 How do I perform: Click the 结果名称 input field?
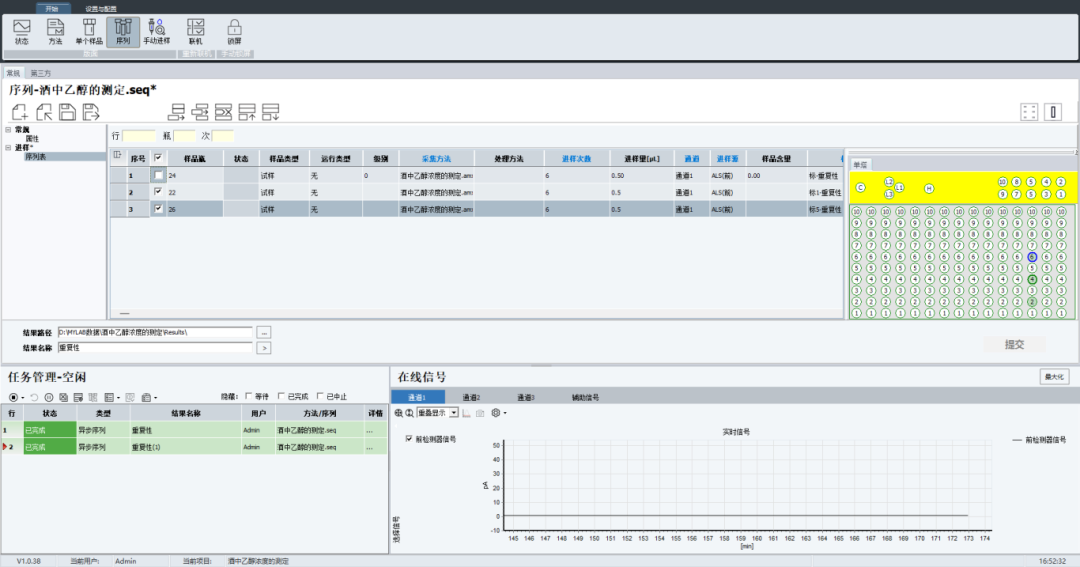155,348
